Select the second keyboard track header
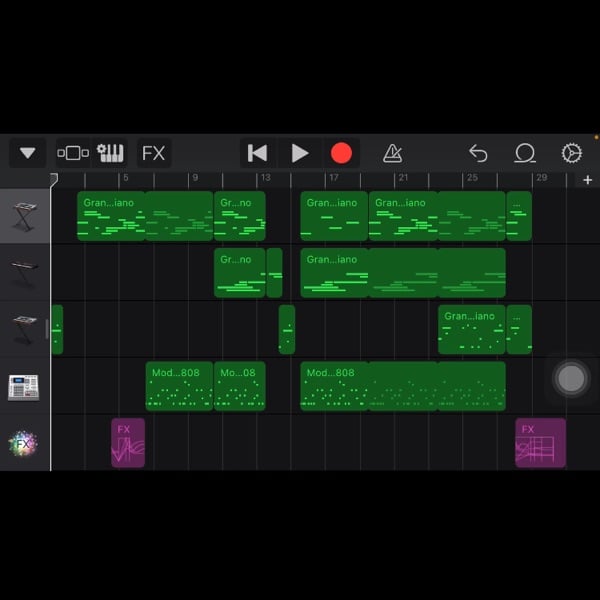Image resolution: width=600 pixels, height=600 pixels. point(24,273)
